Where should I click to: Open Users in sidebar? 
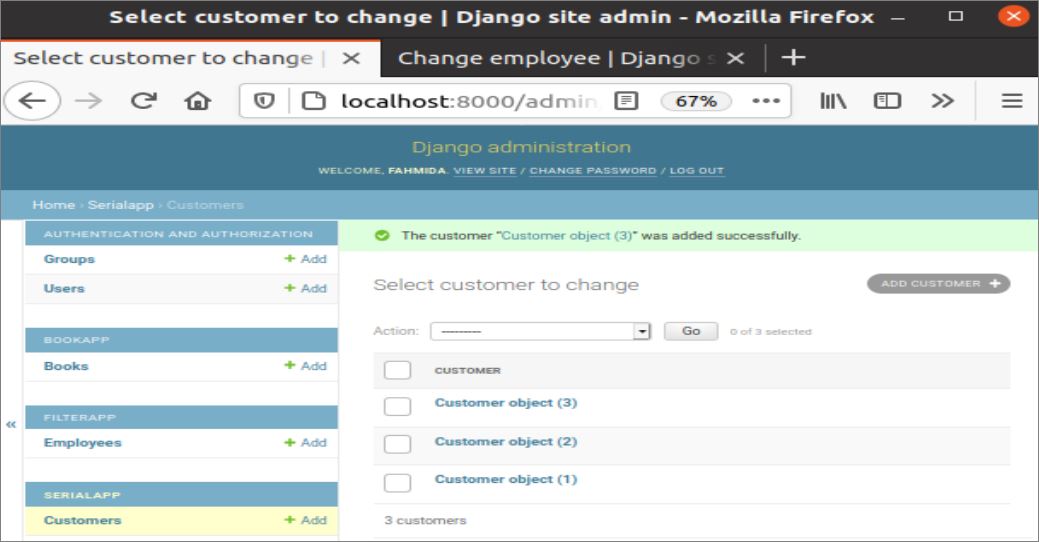coord(64,288)
